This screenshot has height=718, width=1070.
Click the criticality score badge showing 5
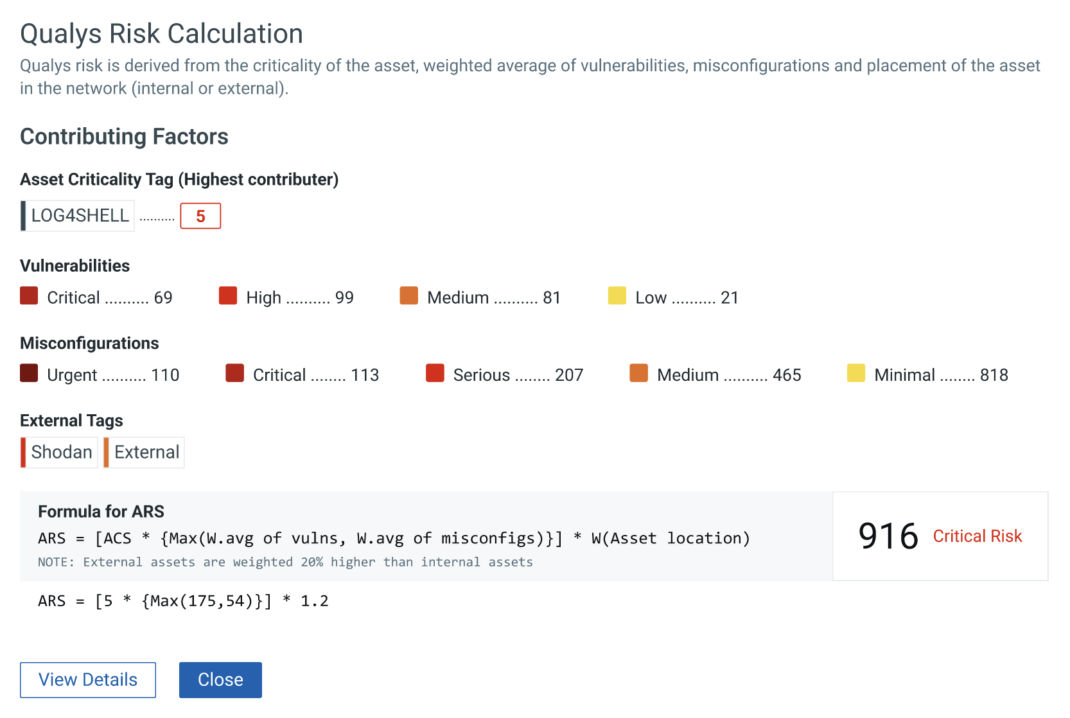click(199, 215)
